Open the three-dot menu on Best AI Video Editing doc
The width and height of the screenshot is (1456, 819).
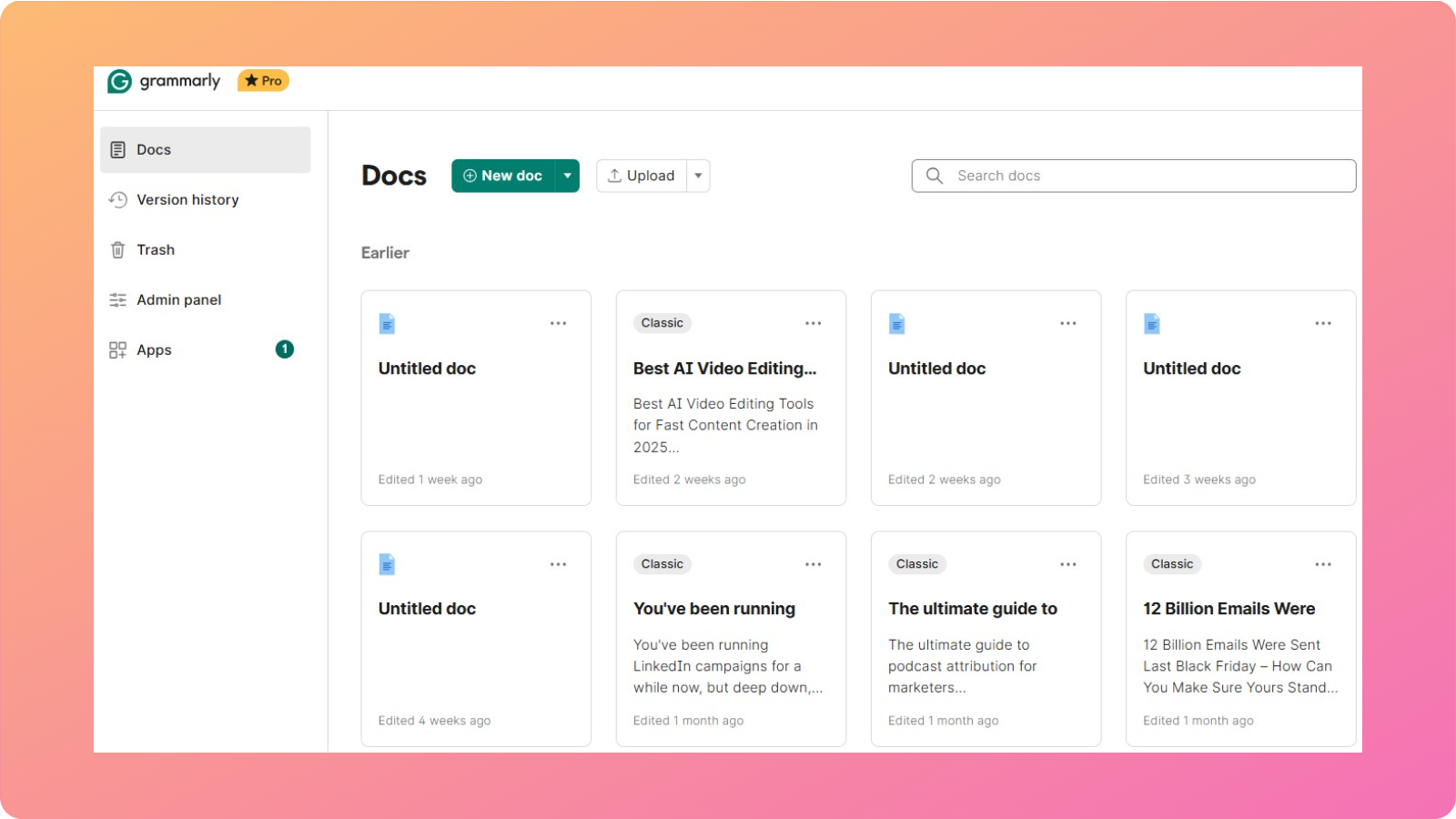pyautogui.click(x=814, y=323)
